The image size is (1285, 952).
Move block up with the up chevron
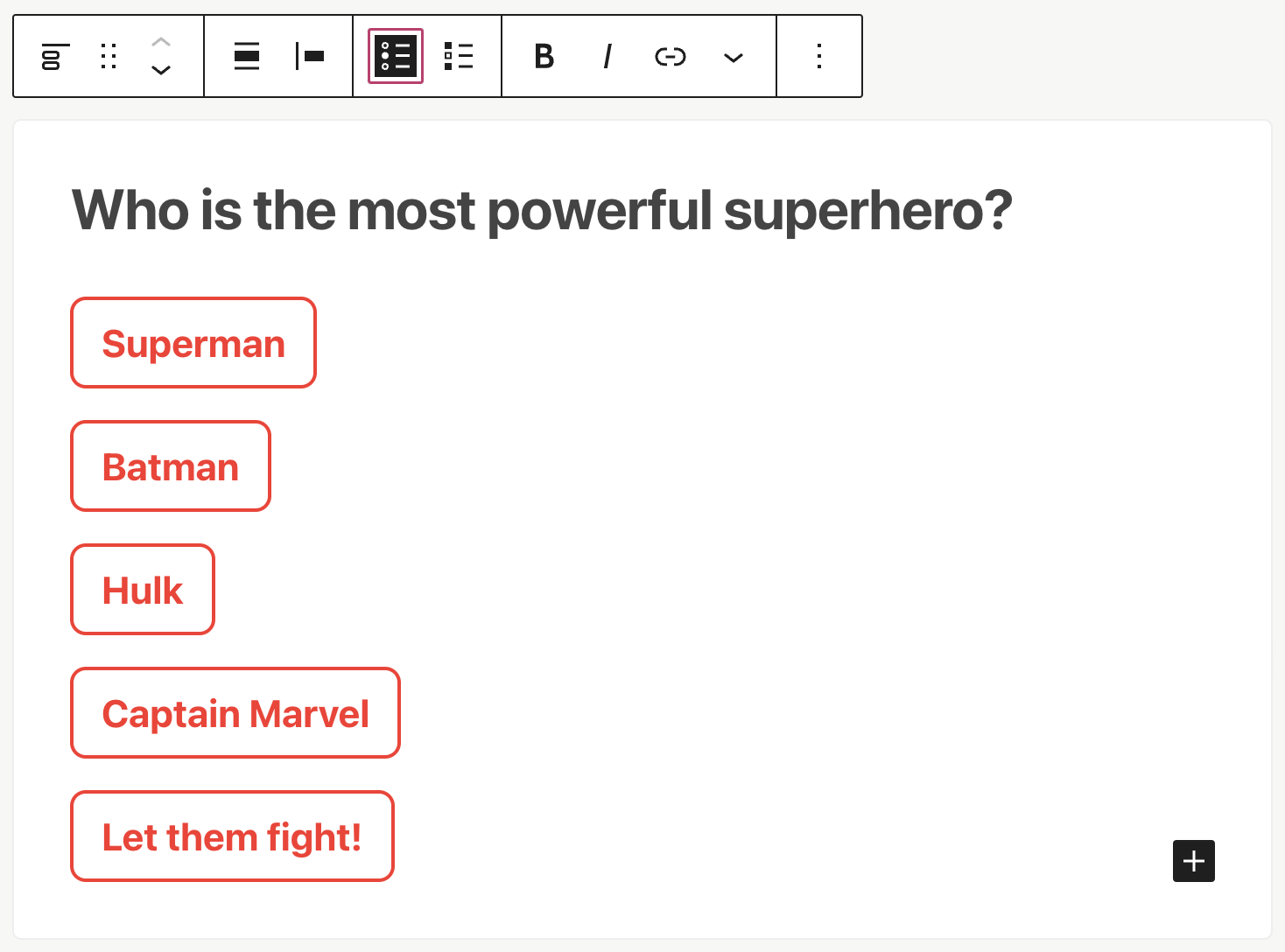[x=161, y=42]
